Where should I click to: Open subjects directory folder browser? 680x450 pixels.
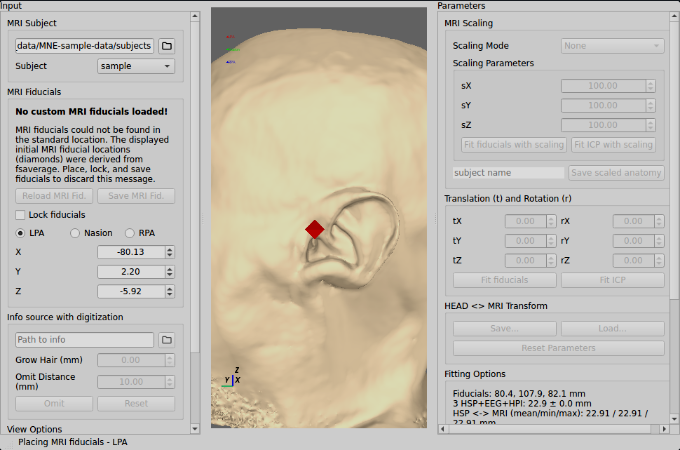click(167, 46)
